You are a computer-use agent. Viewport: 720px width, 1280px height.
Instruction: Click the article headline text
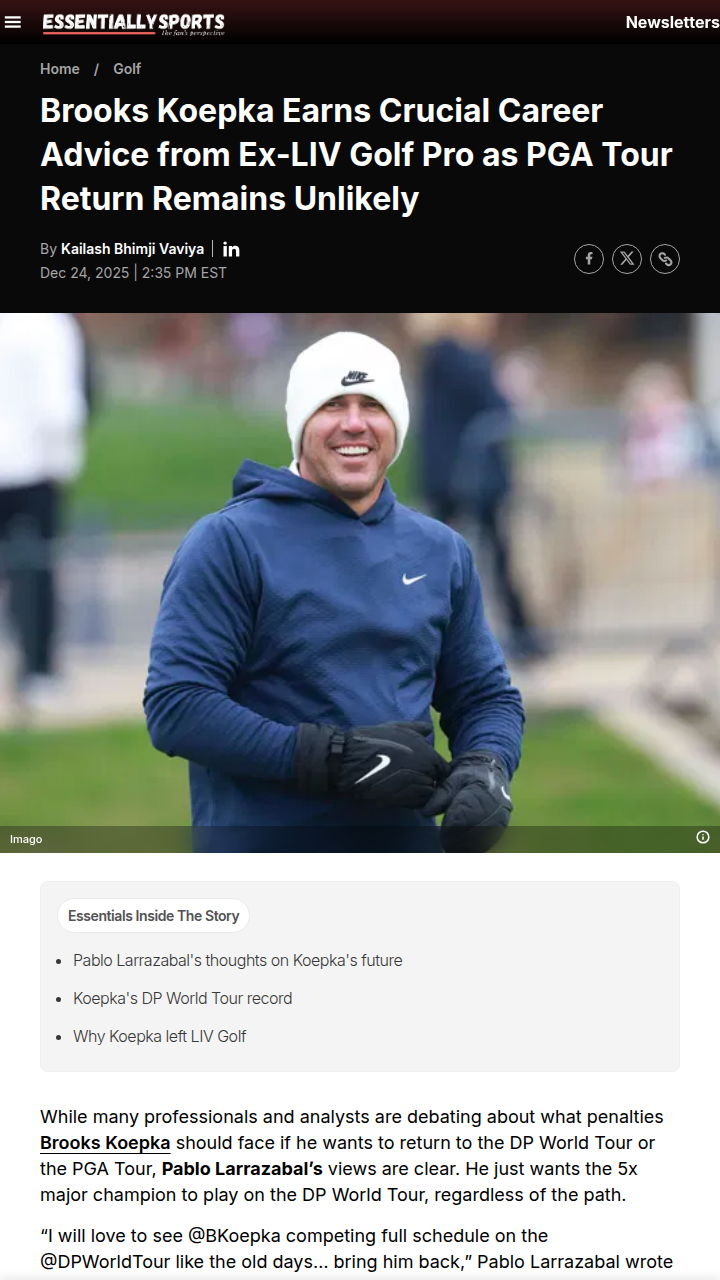point(356,154)
